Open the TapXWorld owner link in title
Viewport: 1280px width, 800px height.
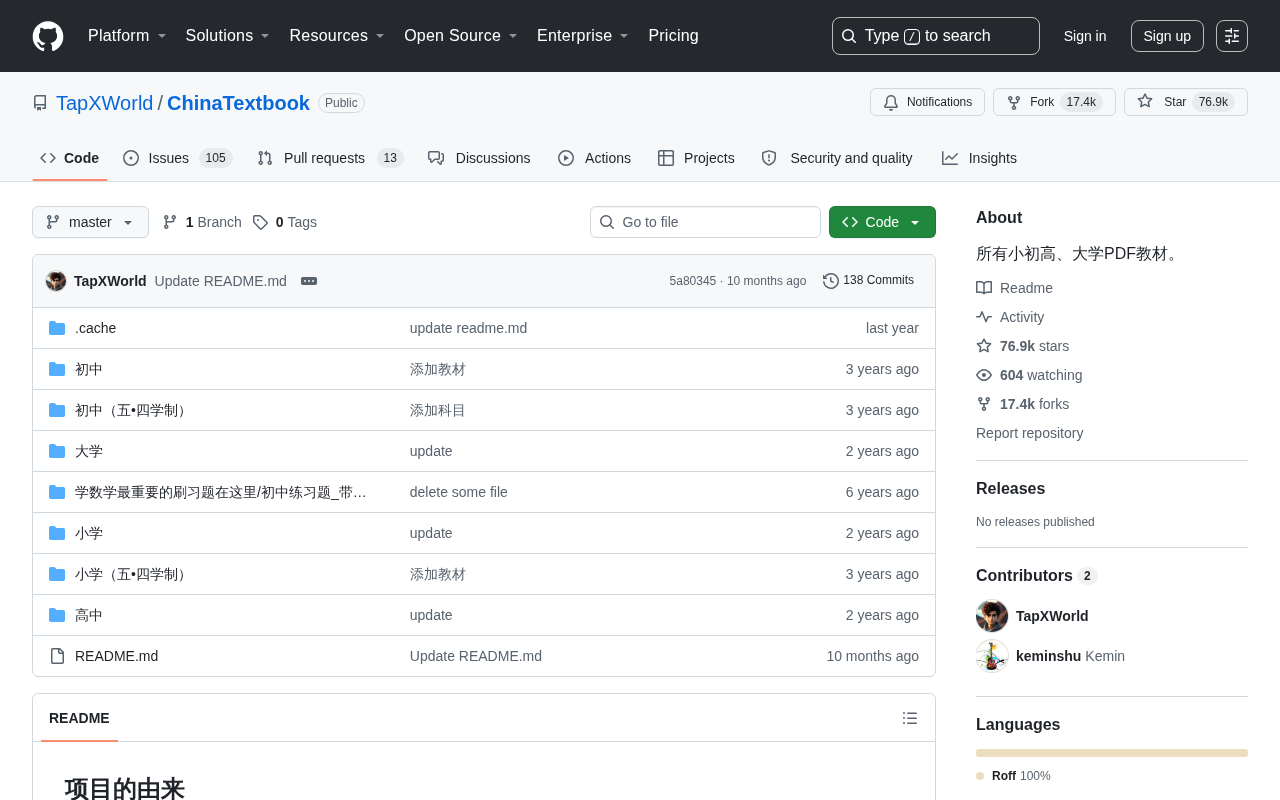pyautogui.click(x=105, y=103)
